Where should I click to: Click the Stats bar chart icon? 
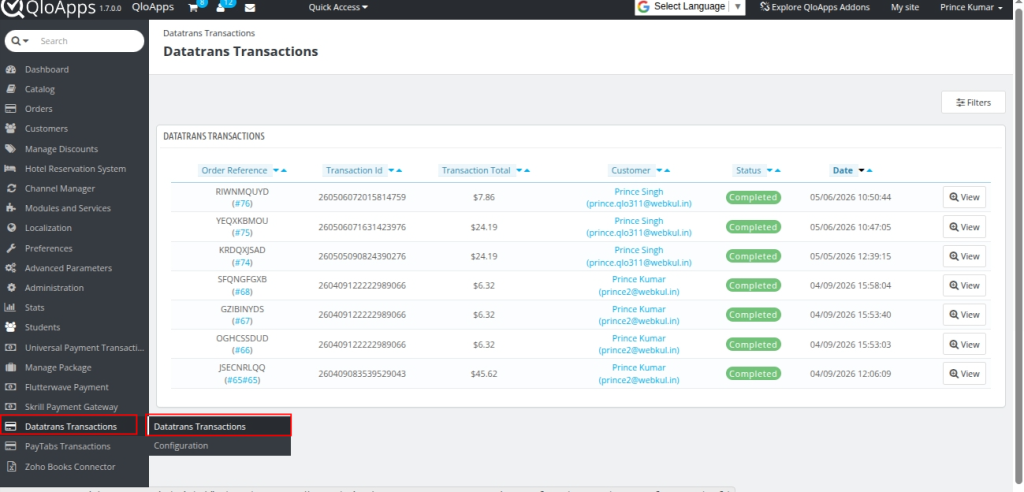pyautogui.click(x=10, y=307)
